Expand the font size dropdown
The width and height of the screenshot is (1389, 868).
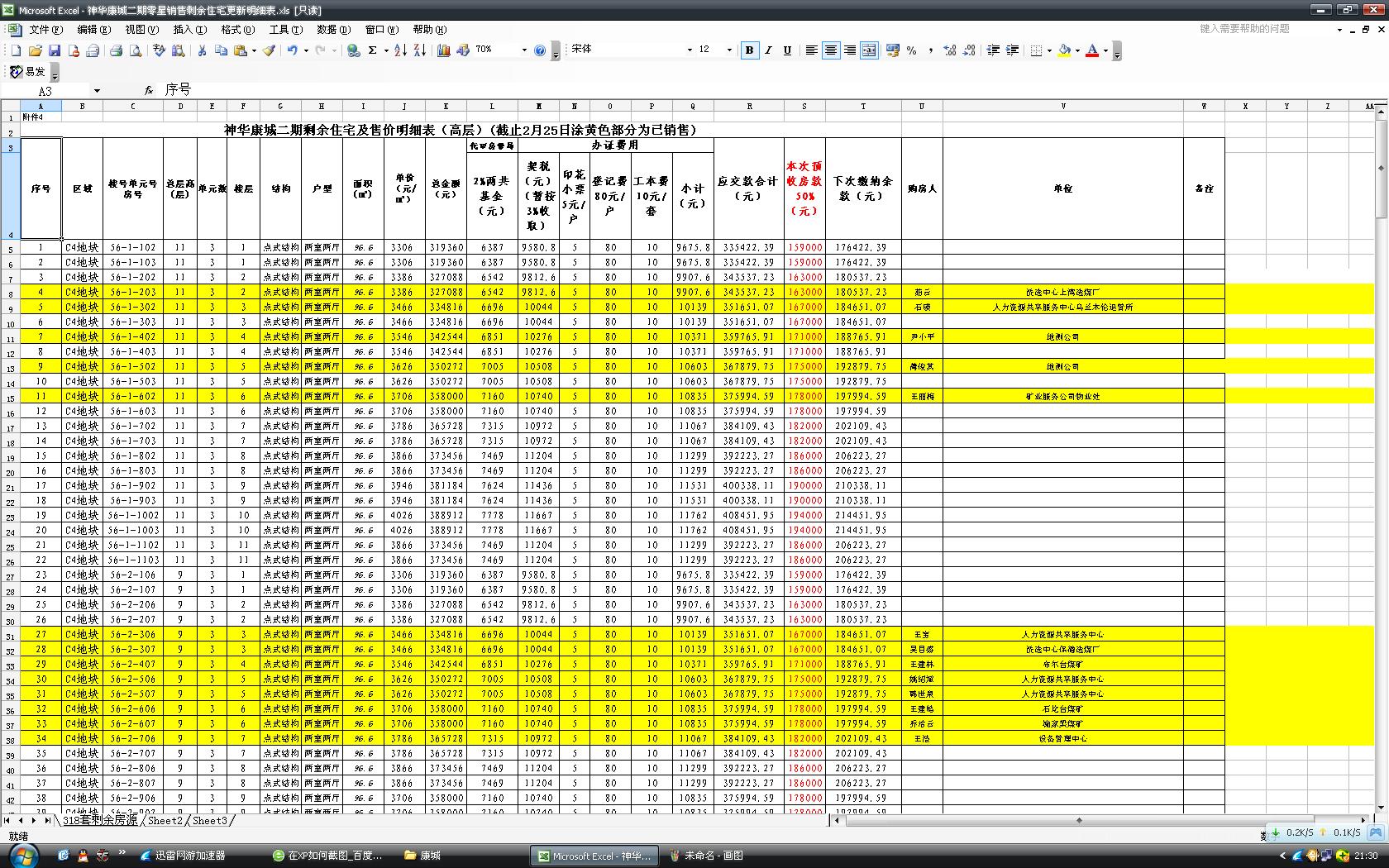coord(728,50)
